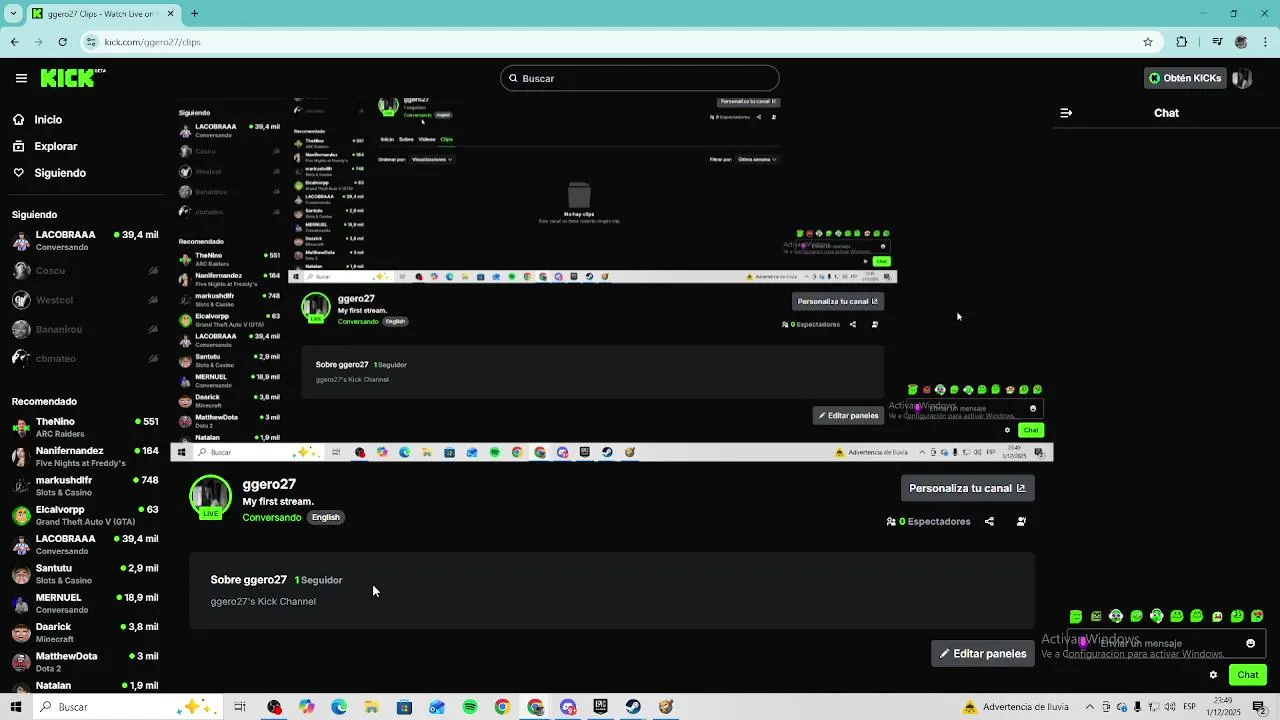Image resolution: width=1280 pixels, height=720 pixels.
Task: Open MatthewDota Dota 2 channel
Action: 85,662
